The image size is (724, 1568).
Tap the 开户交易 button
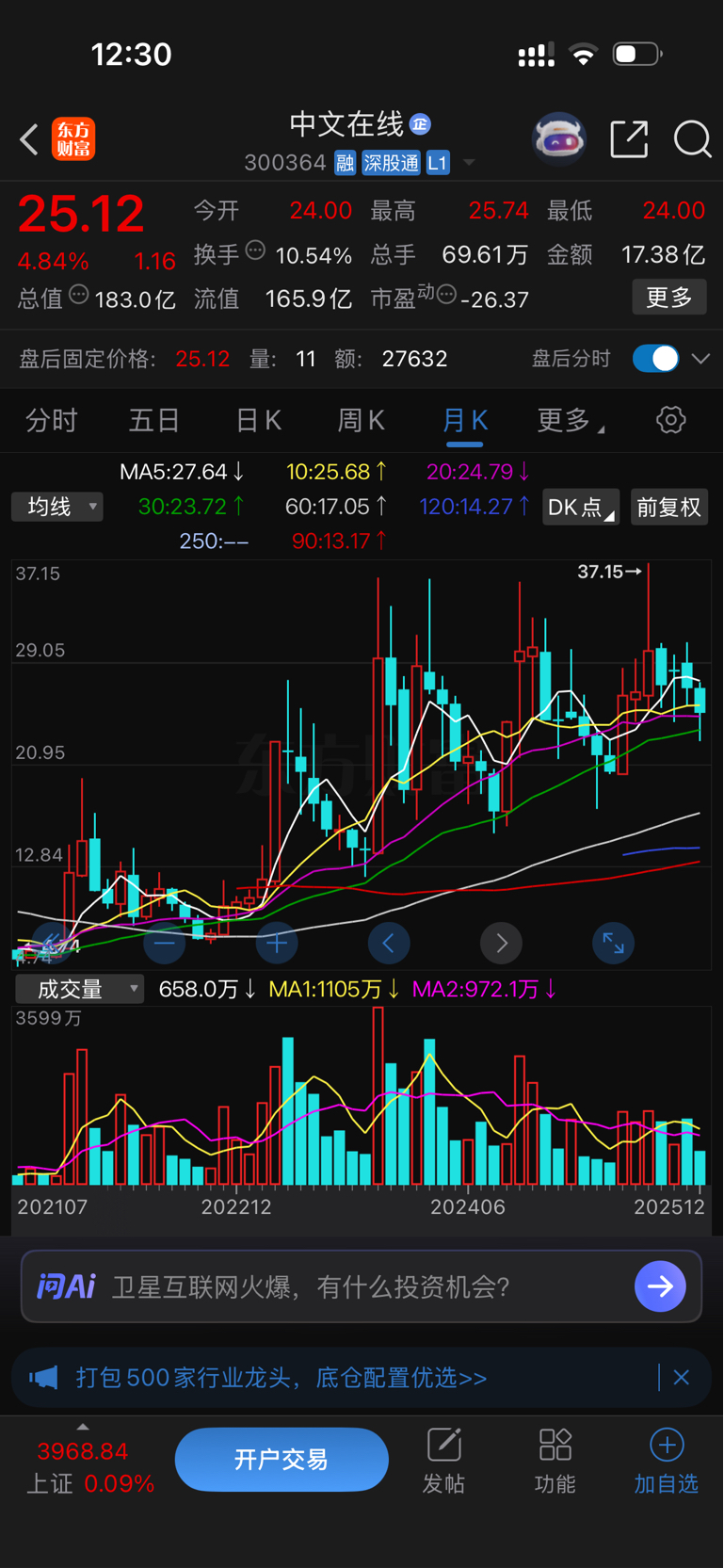[282, 1460]
